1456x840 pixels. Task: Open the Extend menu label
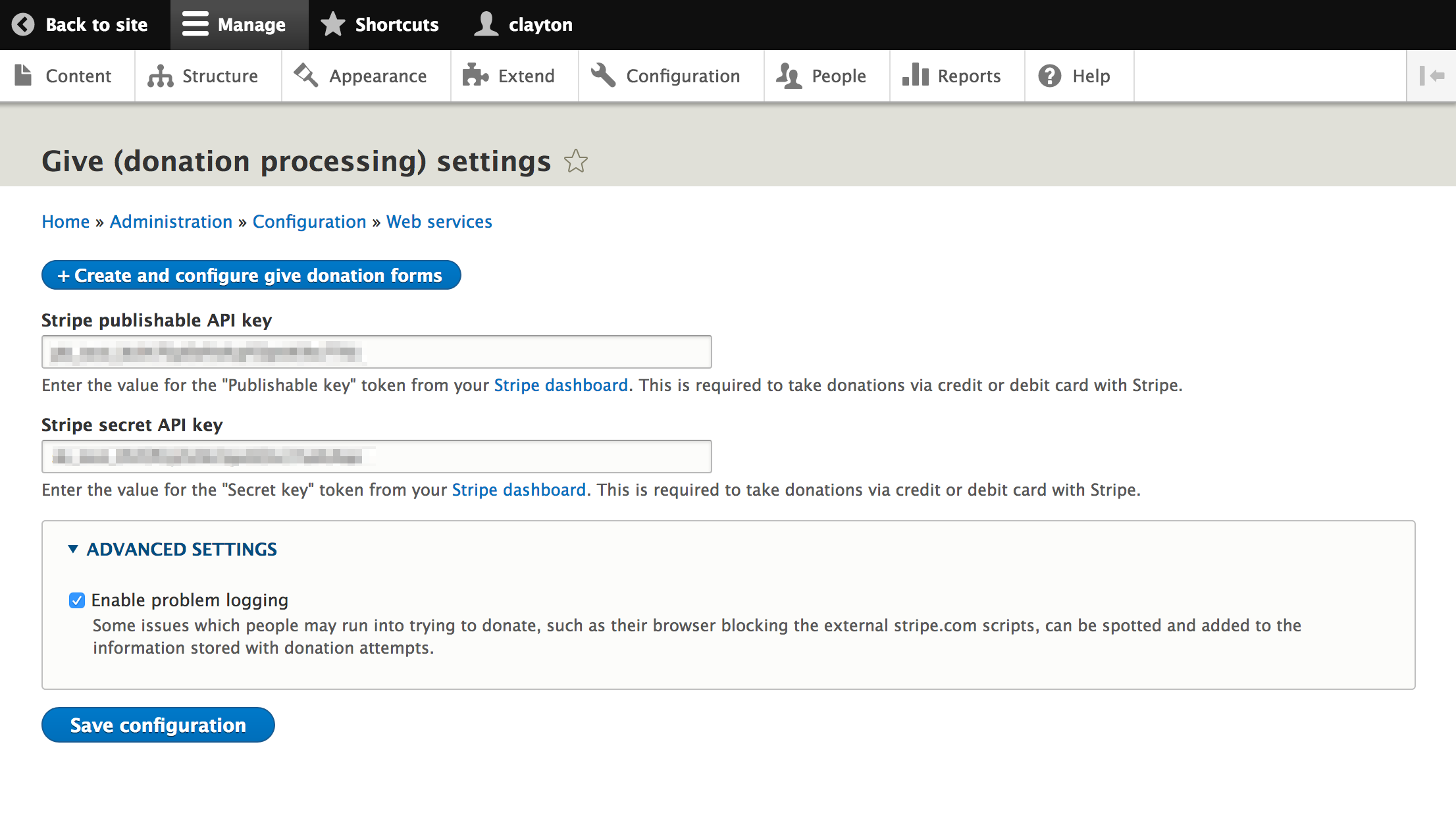[x=527, y=76]
